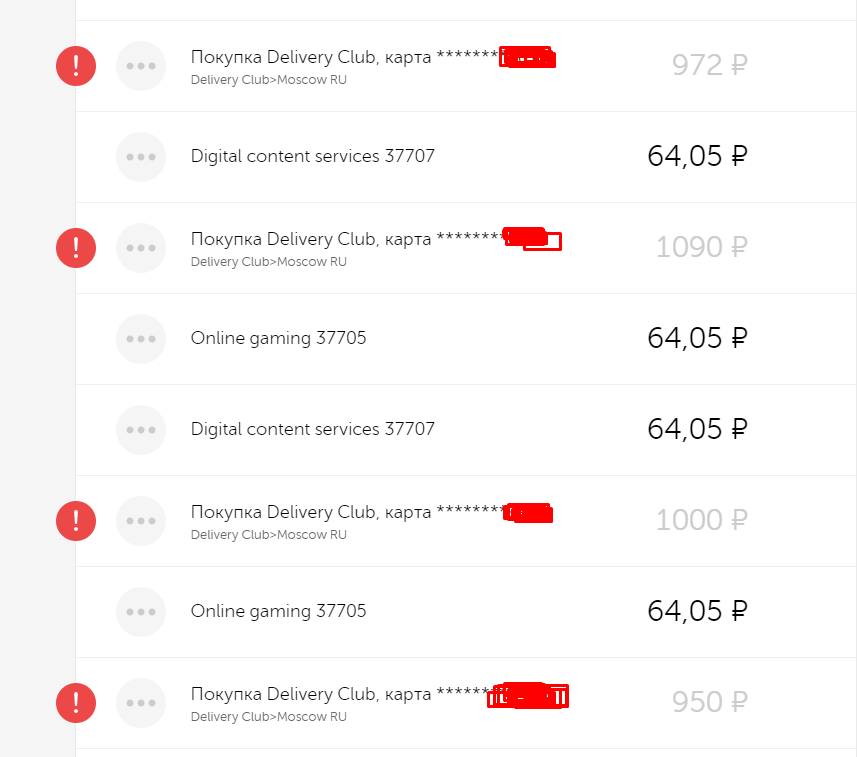
Task: Open category dots icon for 972 ₽ Delivery Club
Action: pyautogui.click(x=141, y=66)
